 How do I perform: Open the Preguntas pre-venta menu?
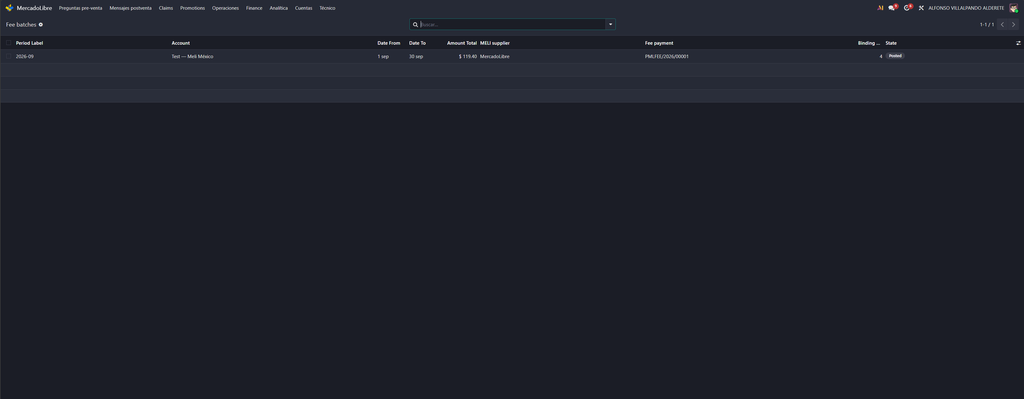click(80, 8)
